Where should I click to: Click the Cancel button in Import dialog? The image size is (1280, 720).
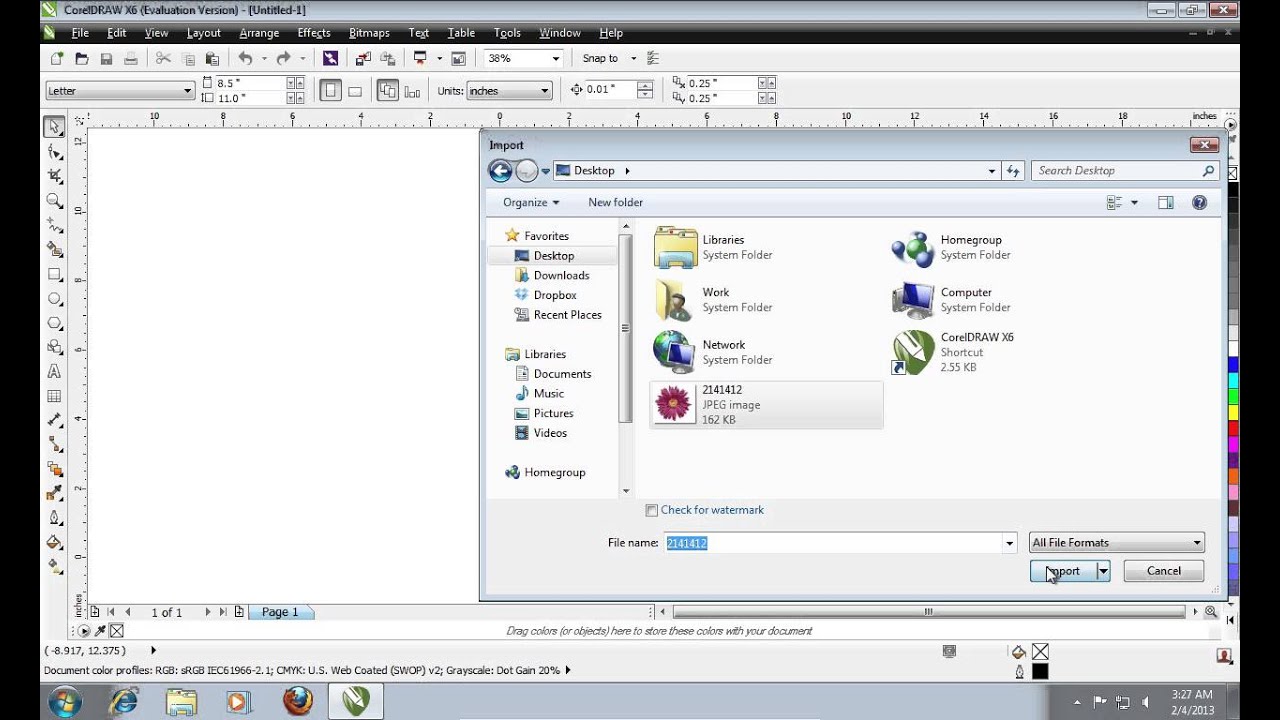click(x=1163, y=571)
